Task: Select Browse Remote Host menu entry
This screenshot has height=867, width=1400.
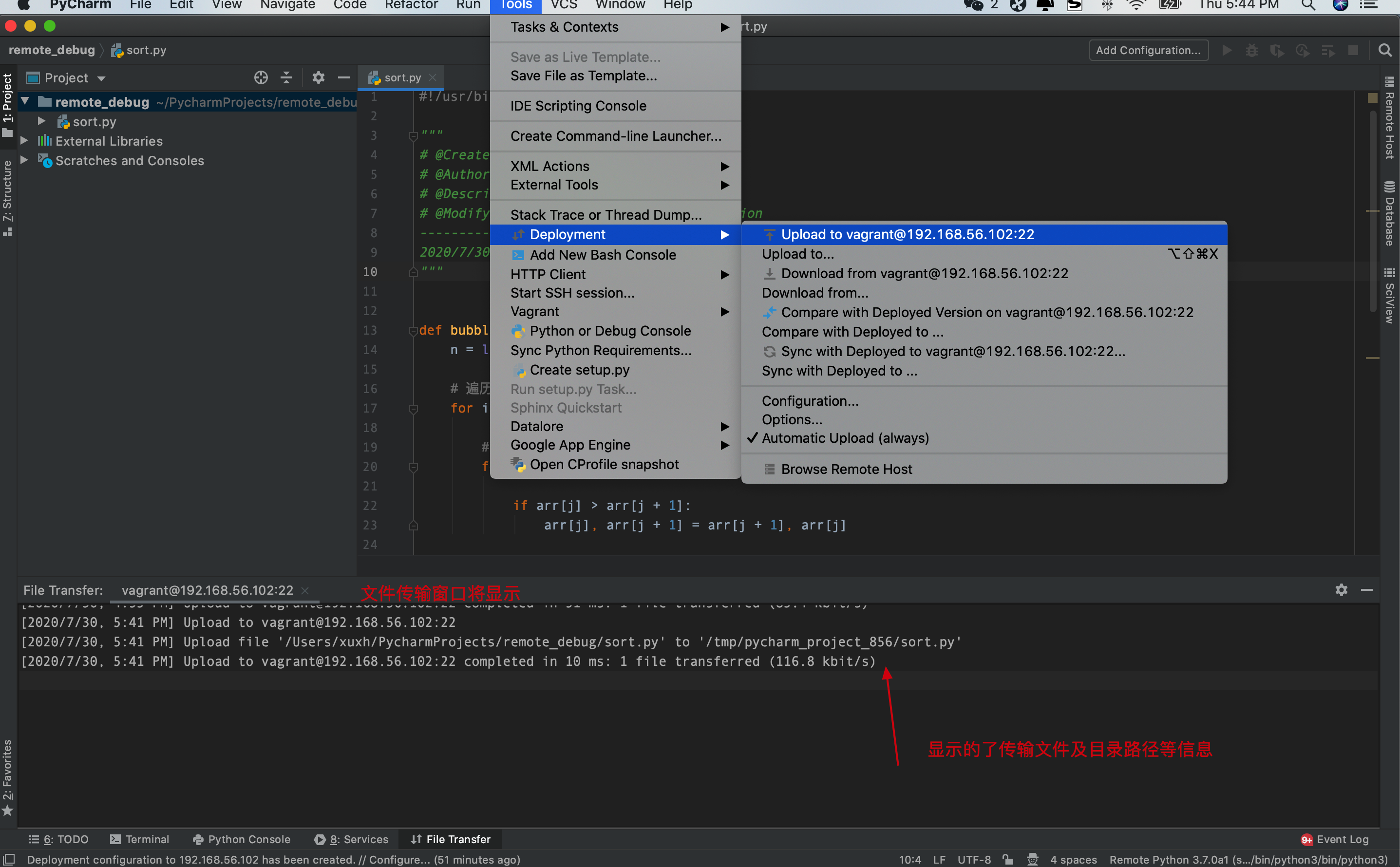Action: point(984,469)
